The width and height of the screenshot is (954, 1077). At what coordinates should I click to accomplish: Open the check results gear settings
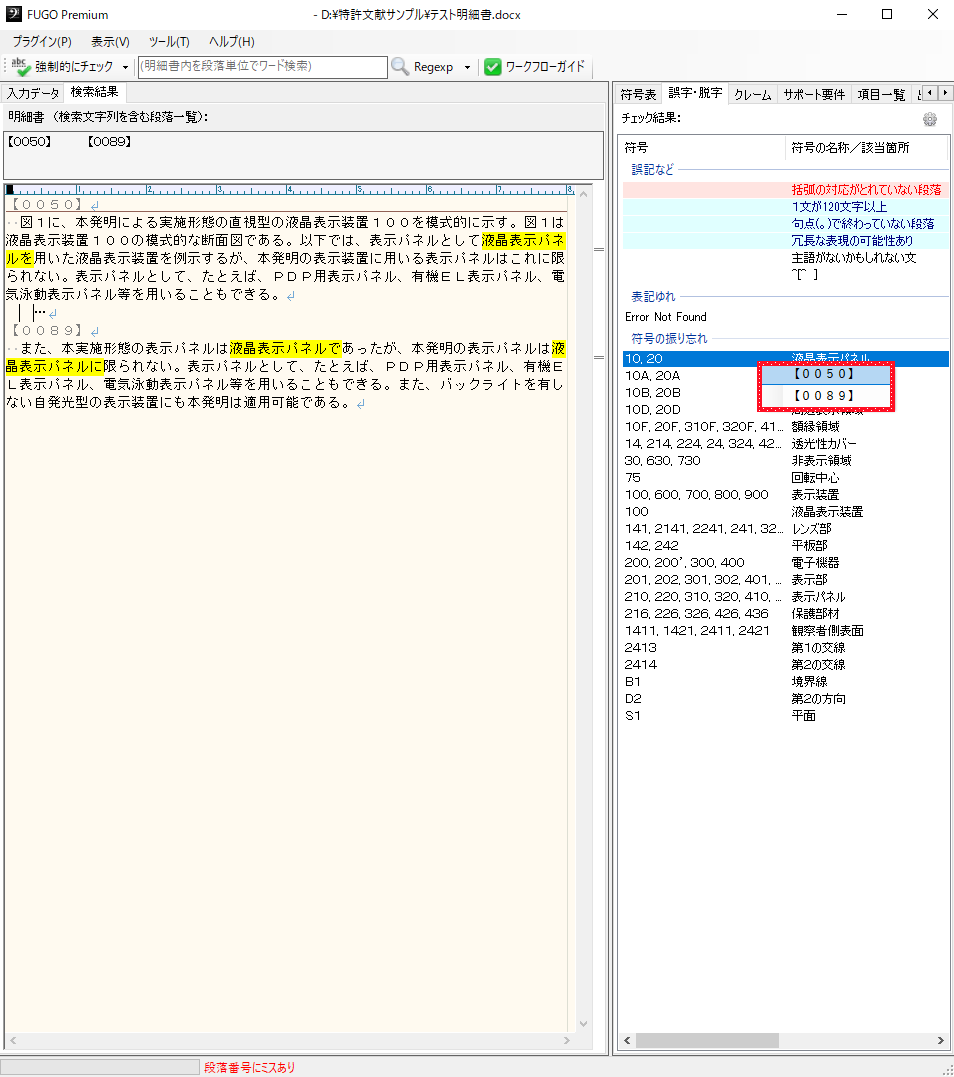930,119
